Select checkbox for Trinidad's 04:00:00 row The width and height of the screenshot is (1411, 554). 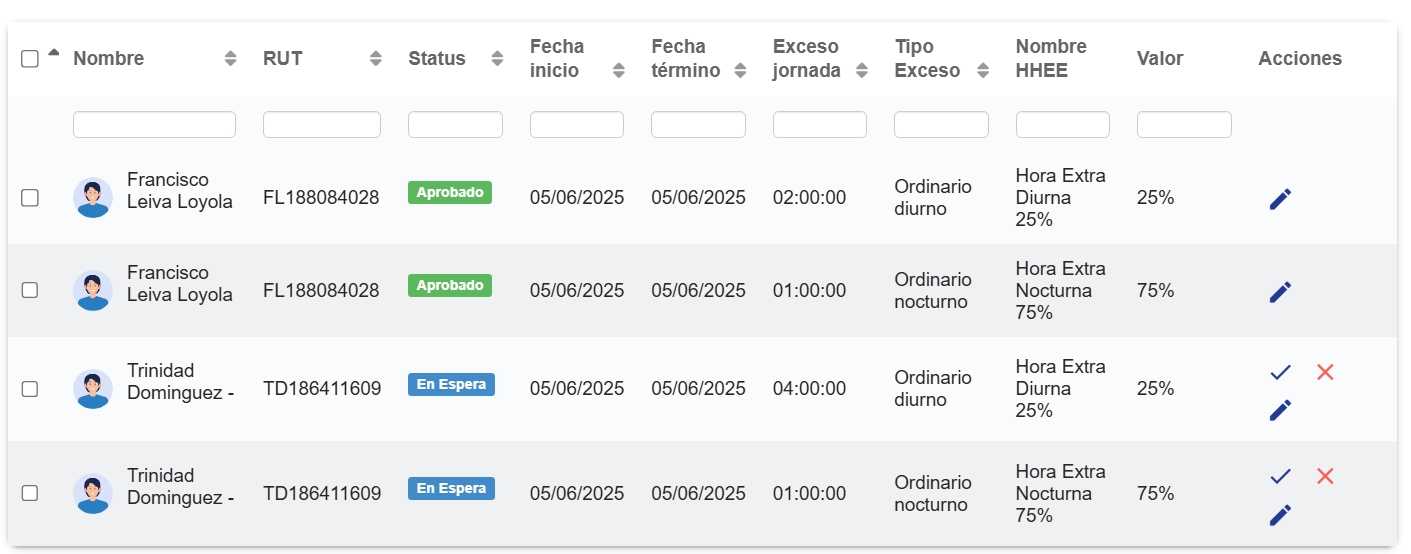point(30,389)
